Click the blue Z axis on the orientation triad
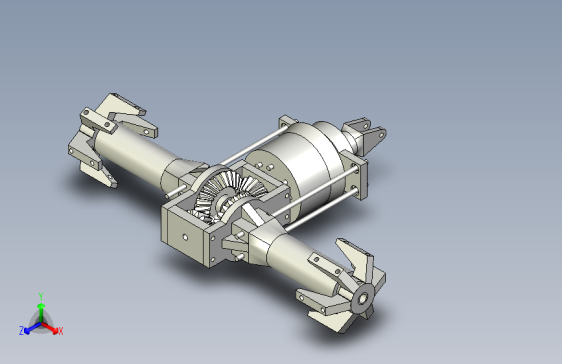Image resolution: width=562 pixels, height=364 pixels. pos(30,329)
